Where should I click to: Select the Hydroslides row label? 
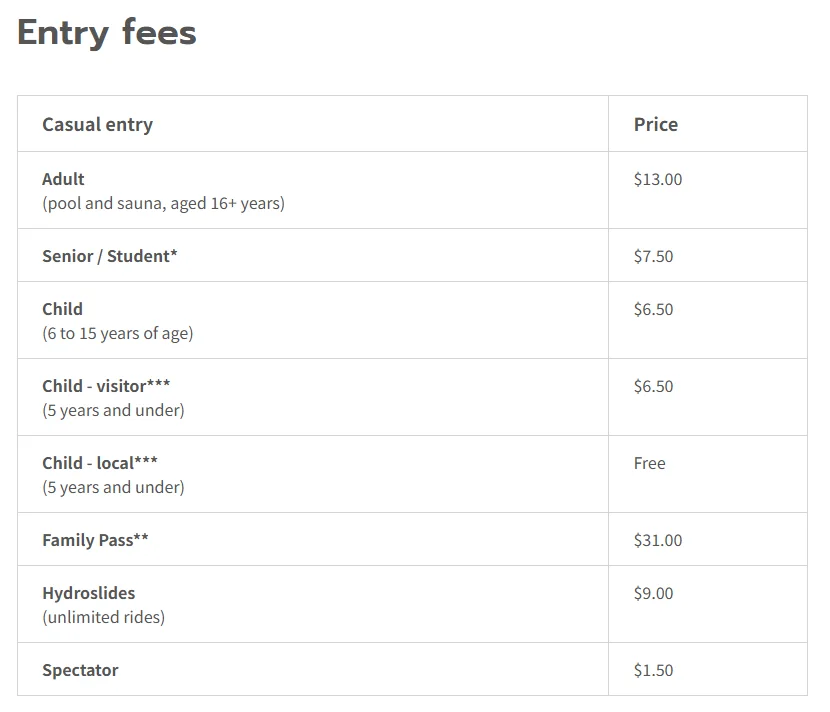[88, 593]
